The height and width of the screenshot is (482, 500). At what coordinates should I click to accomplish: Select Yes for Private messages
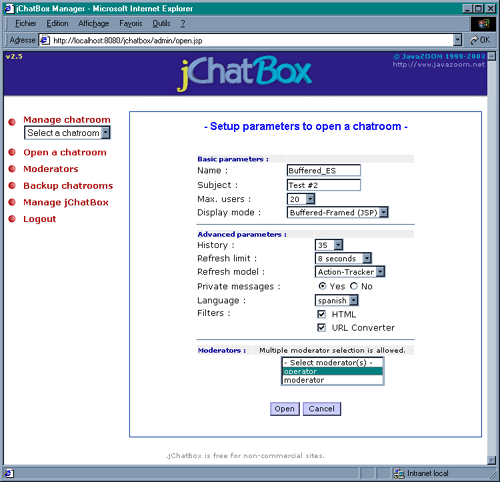(322, 286)
